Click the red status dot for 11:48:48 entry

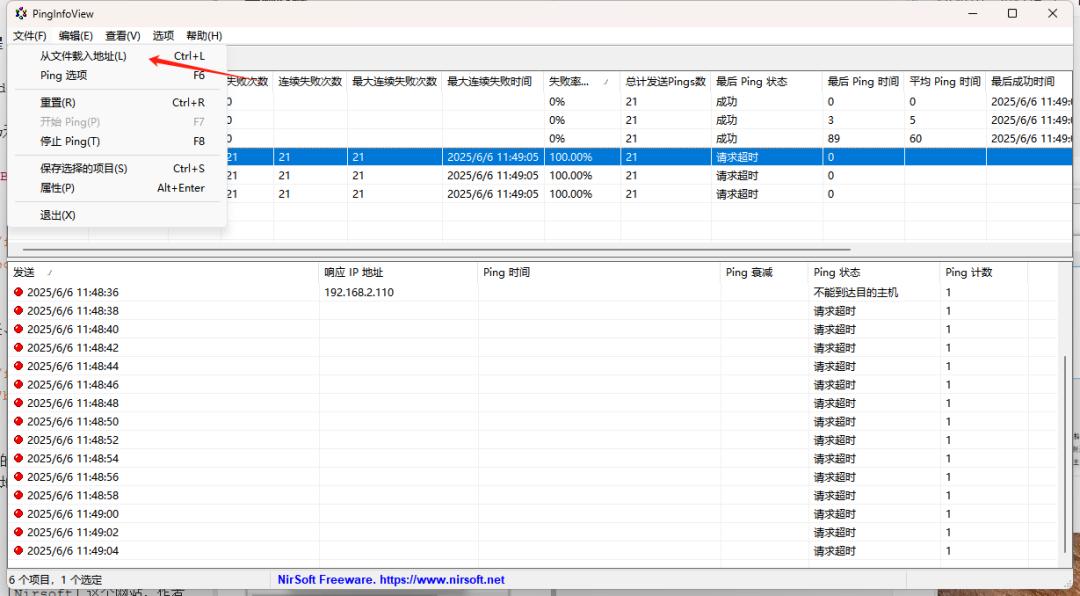[x=19, y=403]
